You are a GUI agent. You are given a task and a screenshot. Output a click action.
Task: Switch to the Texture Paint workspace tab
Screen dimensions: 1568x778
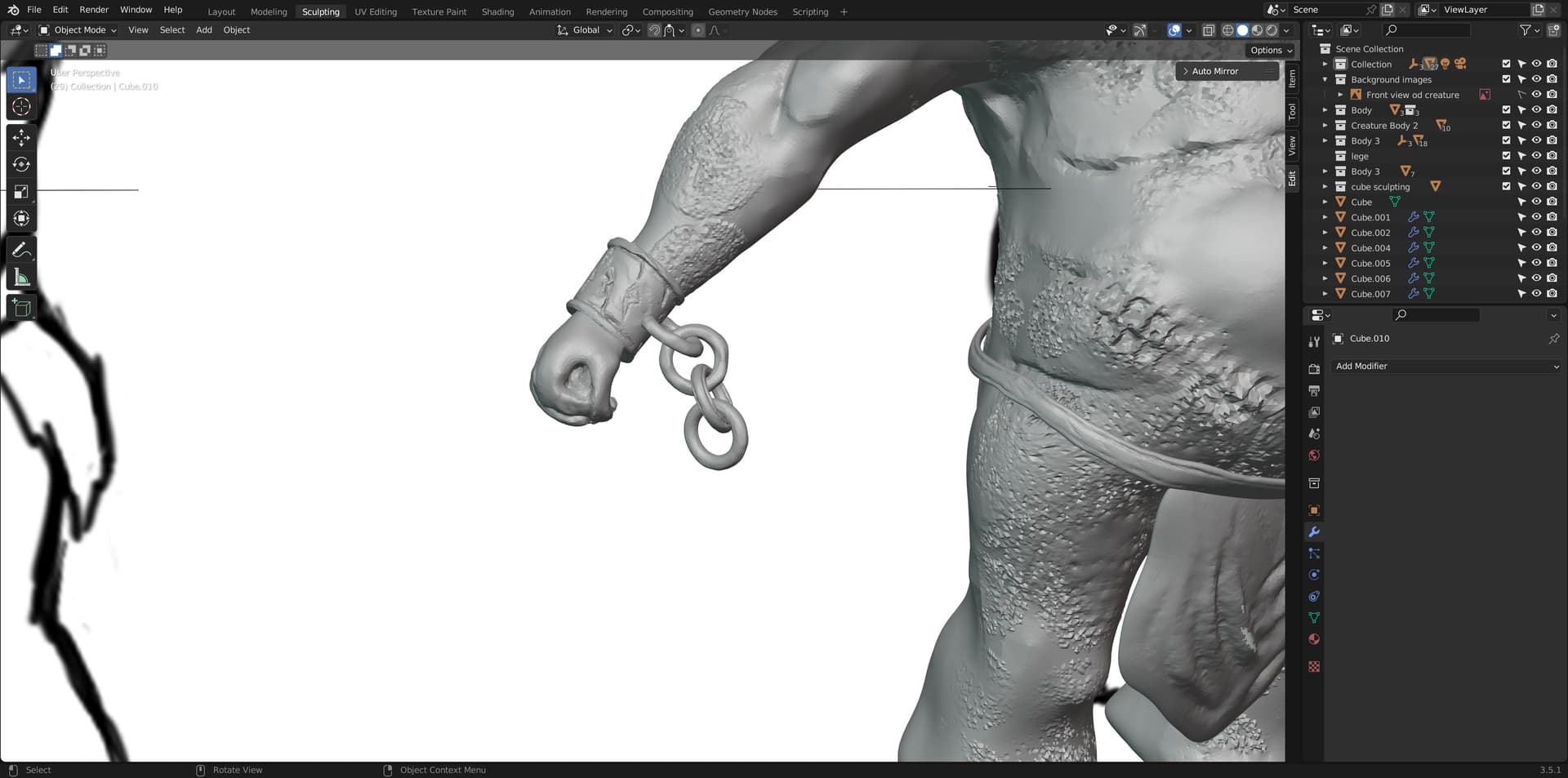coord(439,11)
